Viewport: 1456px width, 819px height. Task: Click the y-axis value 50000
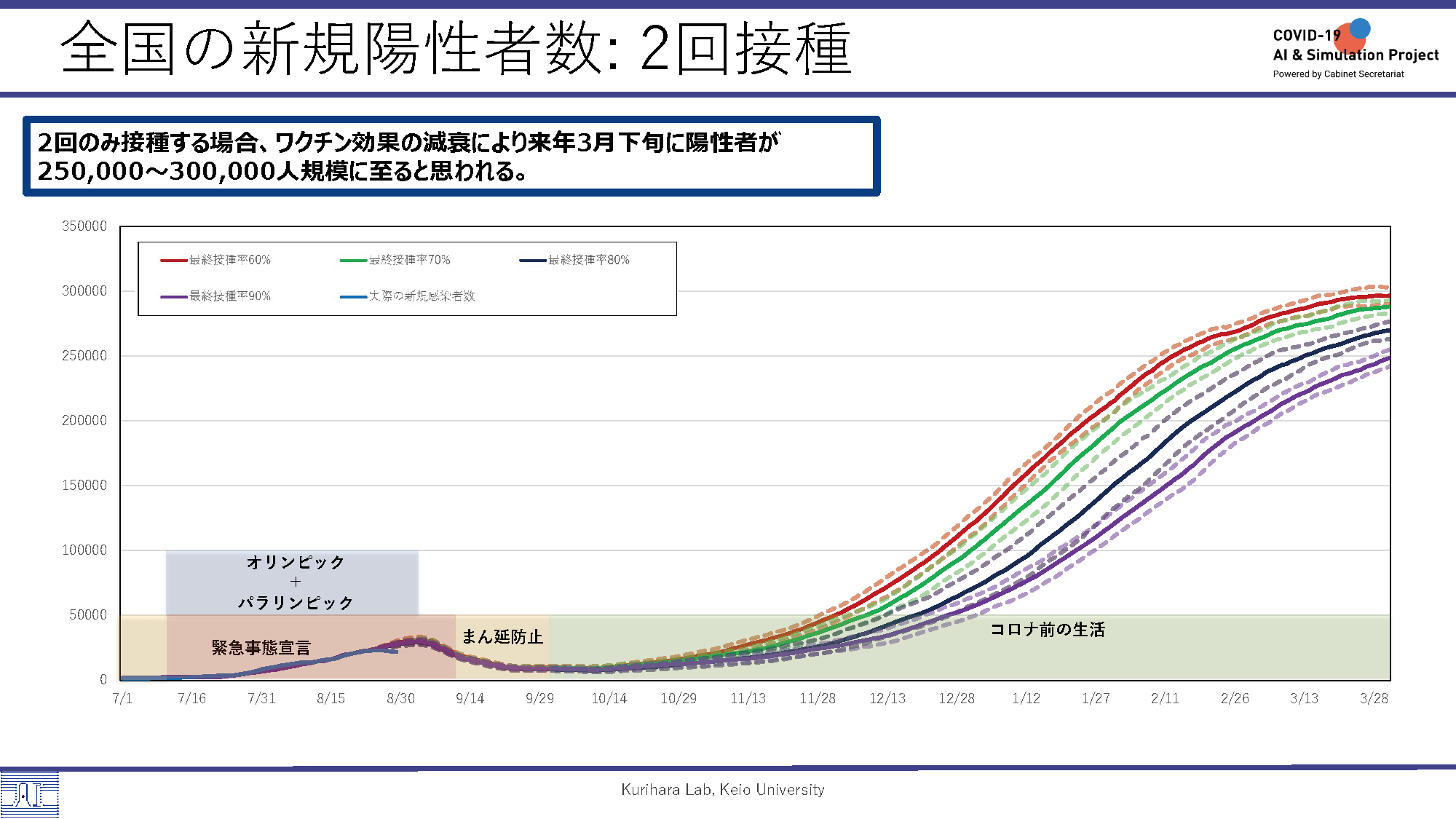tap(88, 615)
